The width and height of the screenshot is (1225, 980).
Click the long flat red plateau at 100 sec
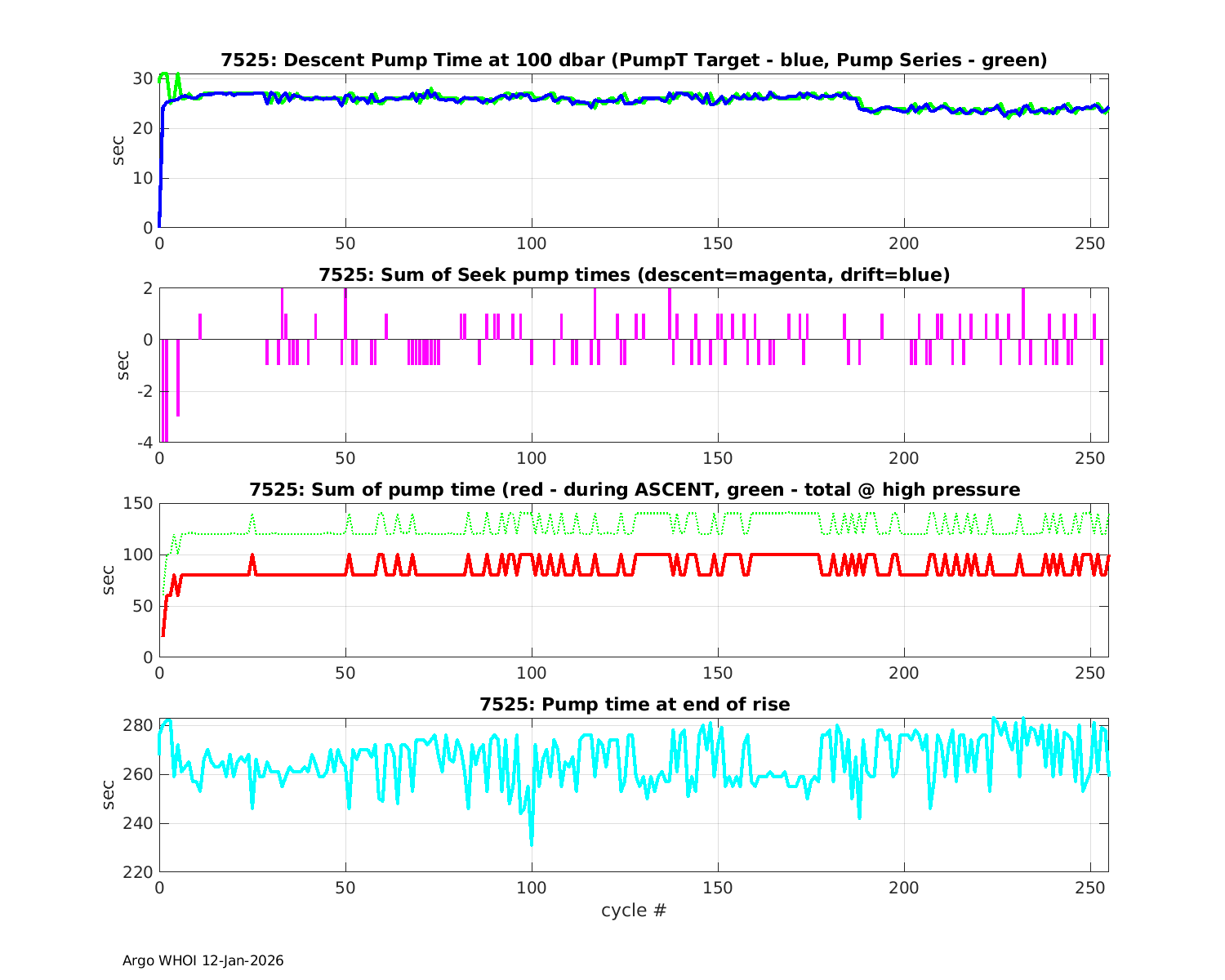784,555
